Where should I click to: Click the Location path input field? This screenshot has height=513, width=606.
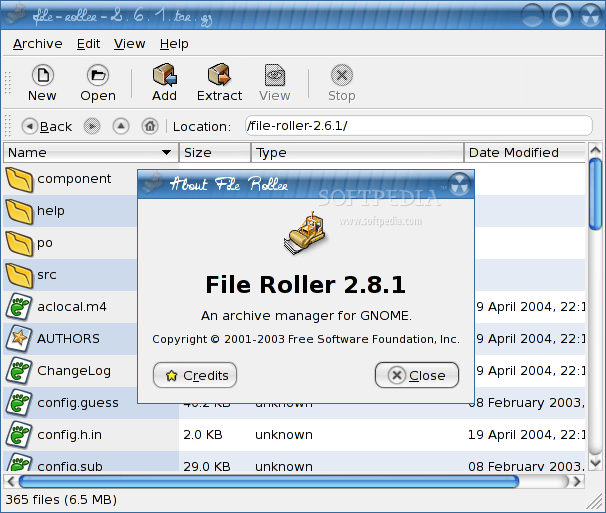419,126
